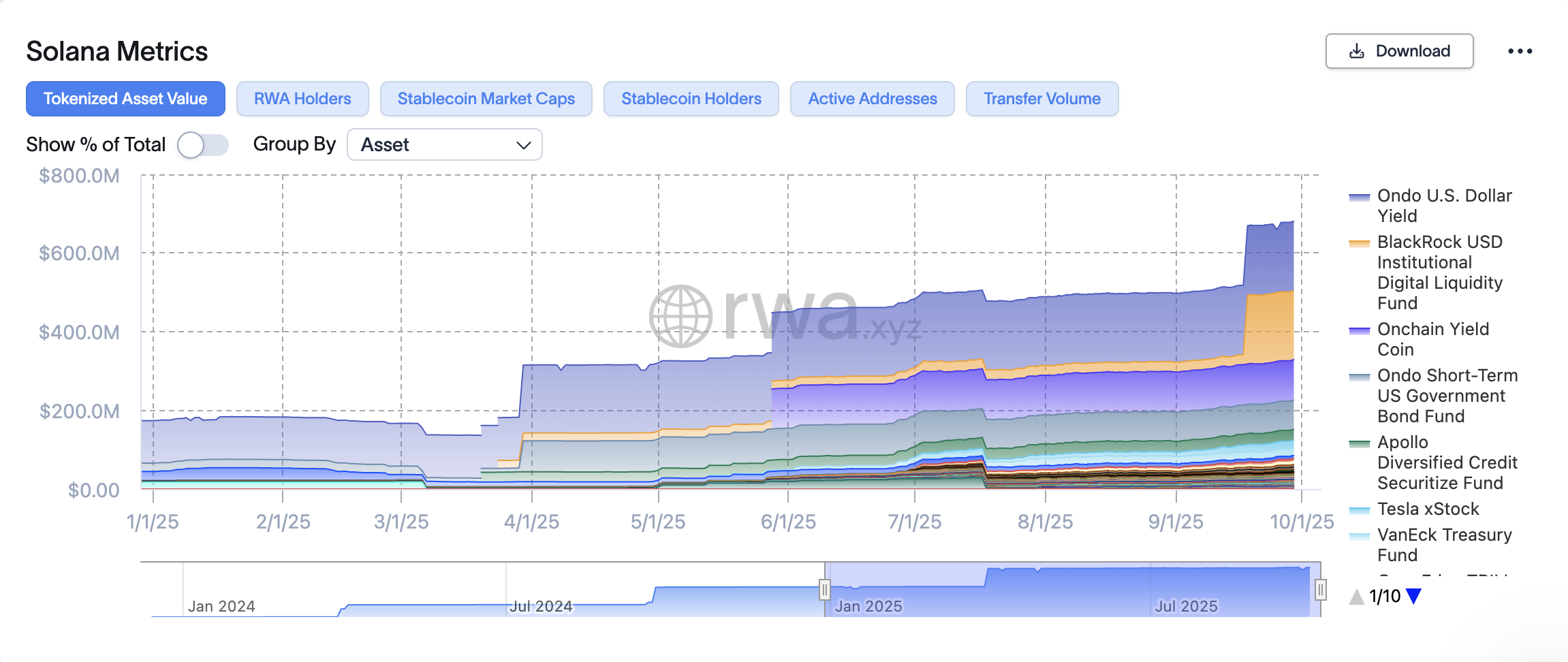This screenshot has width=1568, height=662.
Task: Select the Tokenized Asset Value tab
Action: (125, 99)
